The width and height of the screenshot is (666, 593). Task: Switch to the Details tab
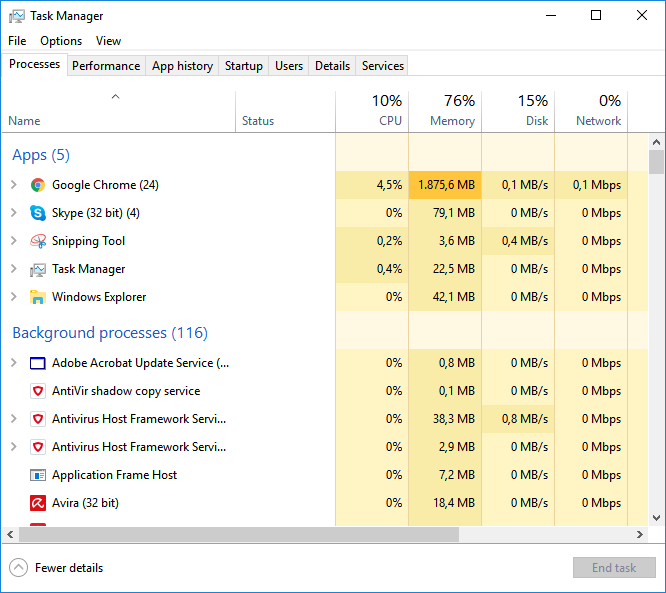pyautogui.click(x=333, y=66)
